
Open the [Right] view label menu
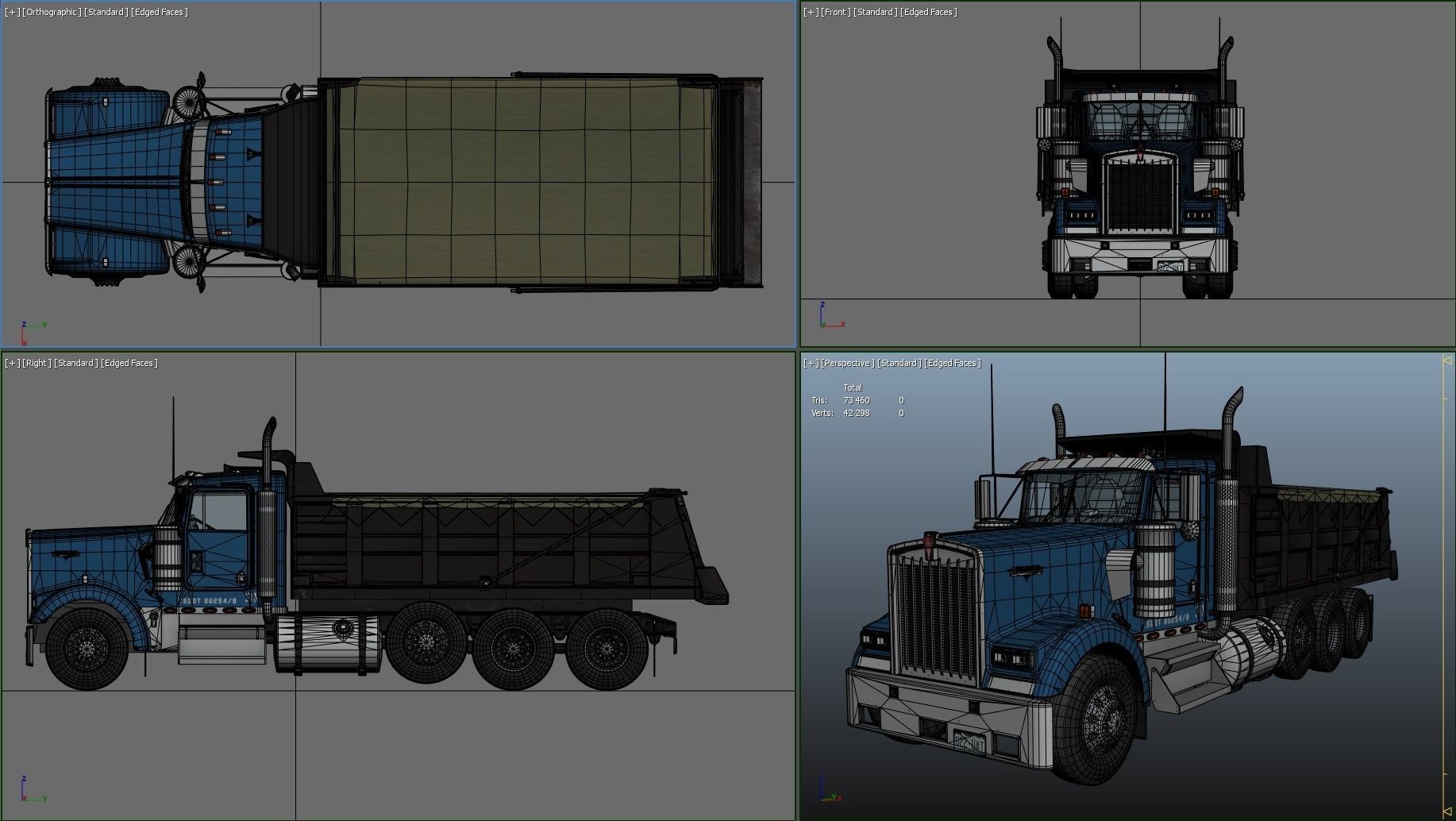pyautogui.click(x=37, y=363)
